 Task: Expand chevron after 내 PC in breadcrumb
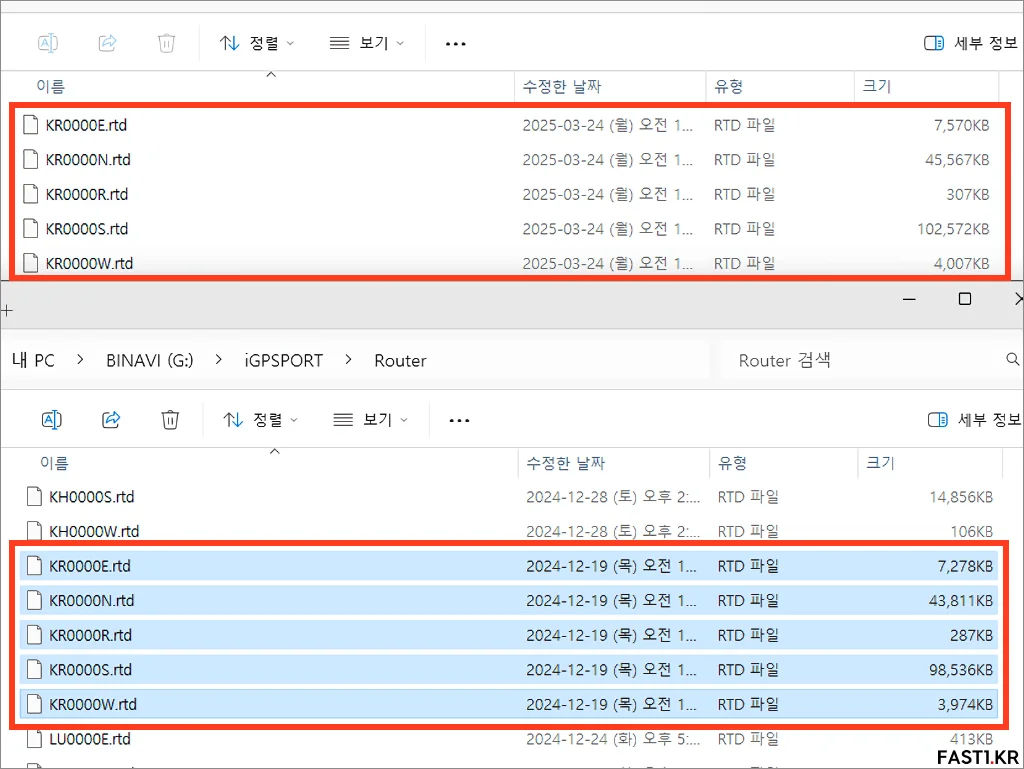pyautogui.click(x=80, y=360)
